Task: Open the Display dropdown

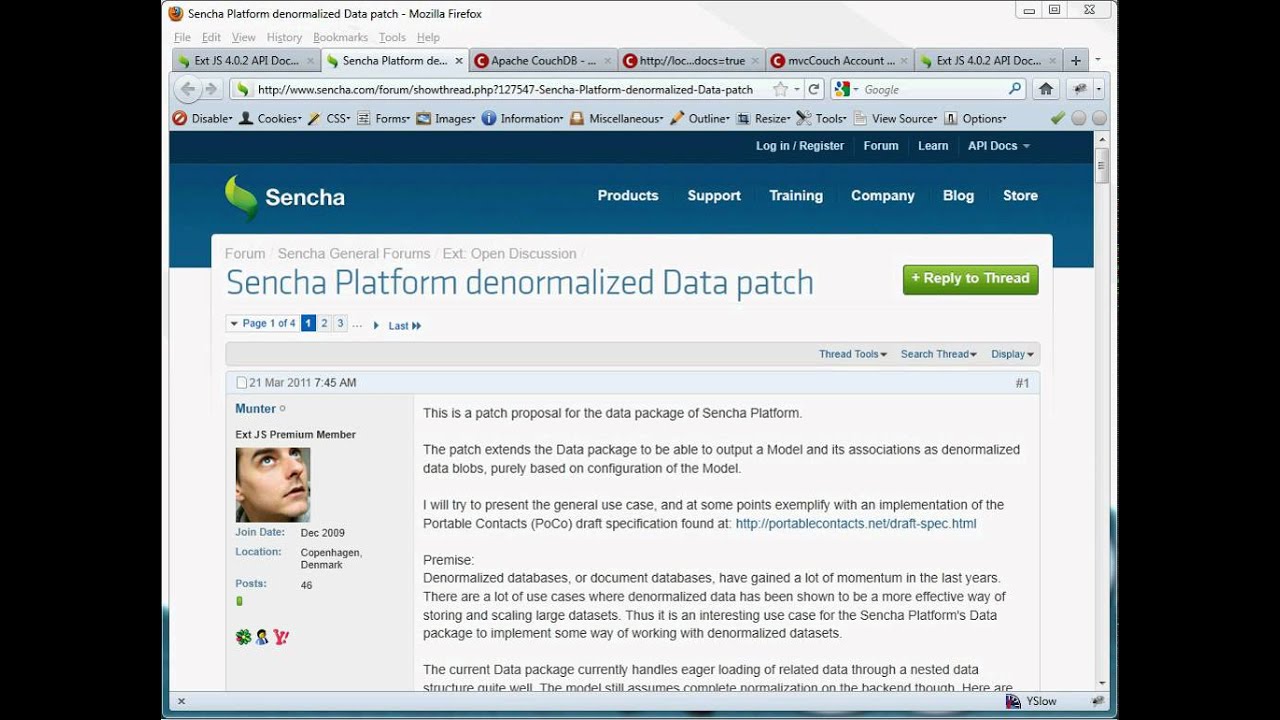Action: tap(1012, 354)
